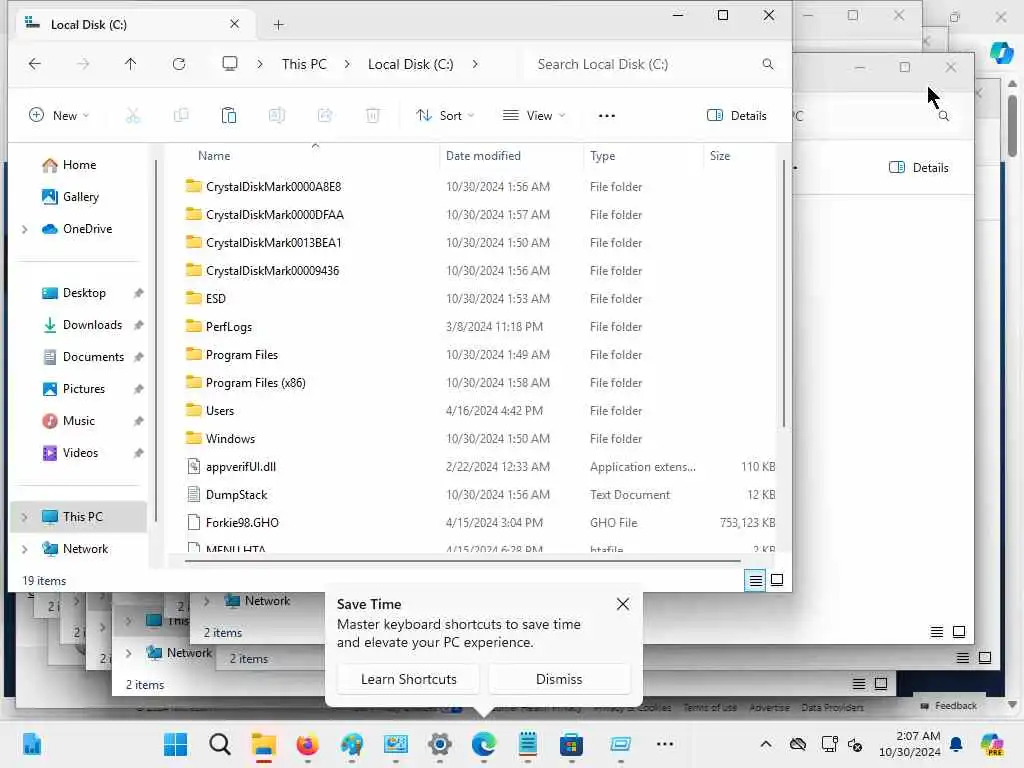Image resolution: width=1024 pixels, height=768 pixels.
Task: Refresh the Local Disk (C:) view
Action: [x=179, y=64]
